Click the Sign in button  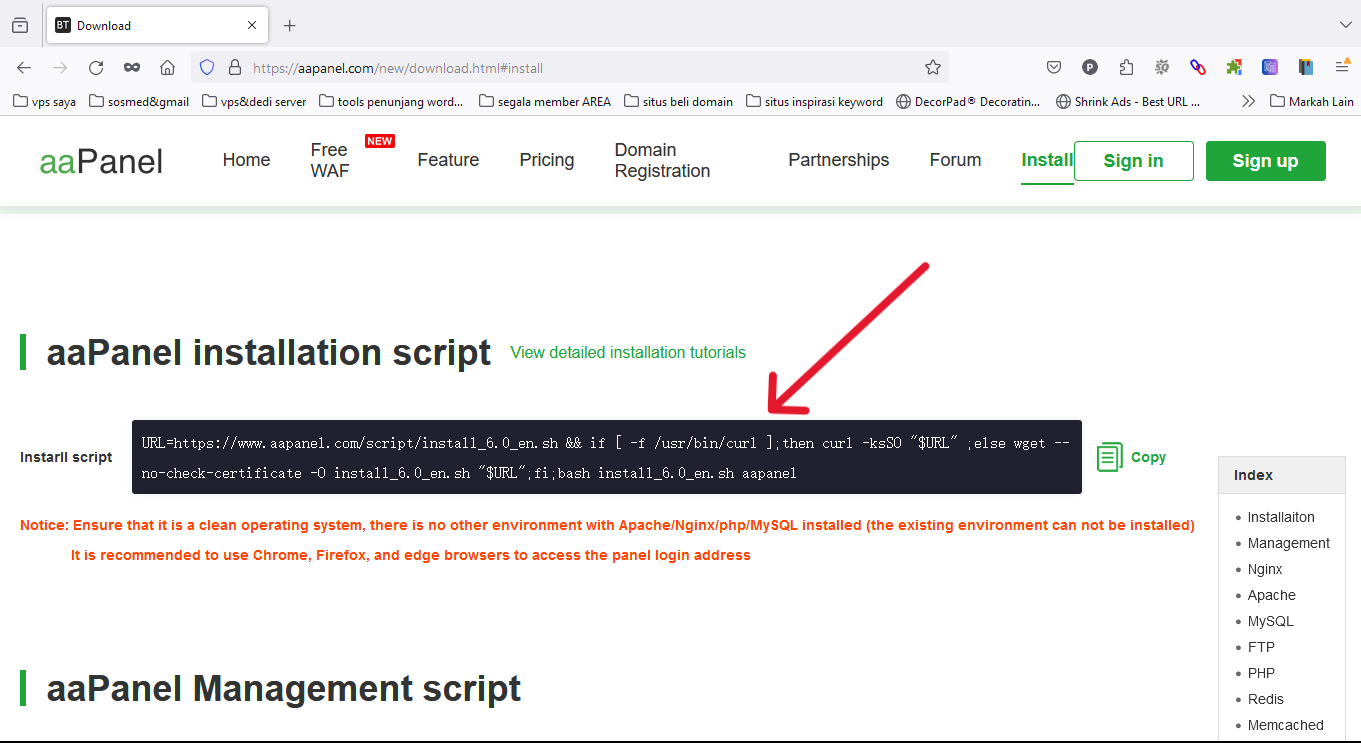tap(1133, 161)
